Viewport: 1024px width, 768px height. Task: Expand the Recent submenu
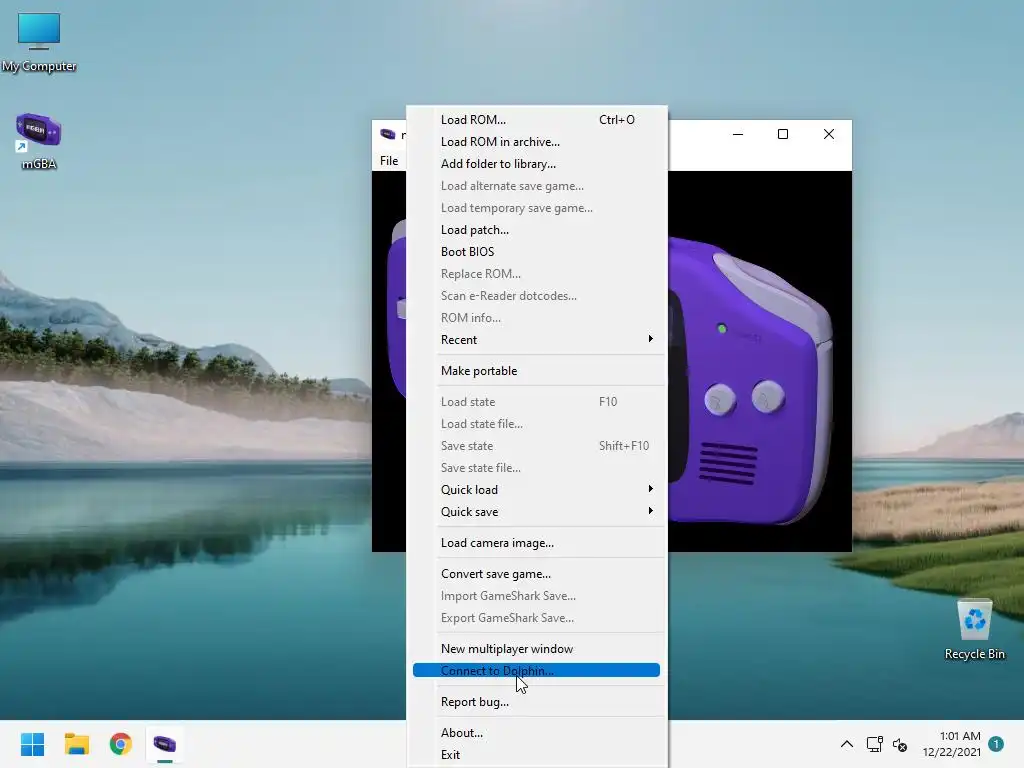tap(537, 340)
